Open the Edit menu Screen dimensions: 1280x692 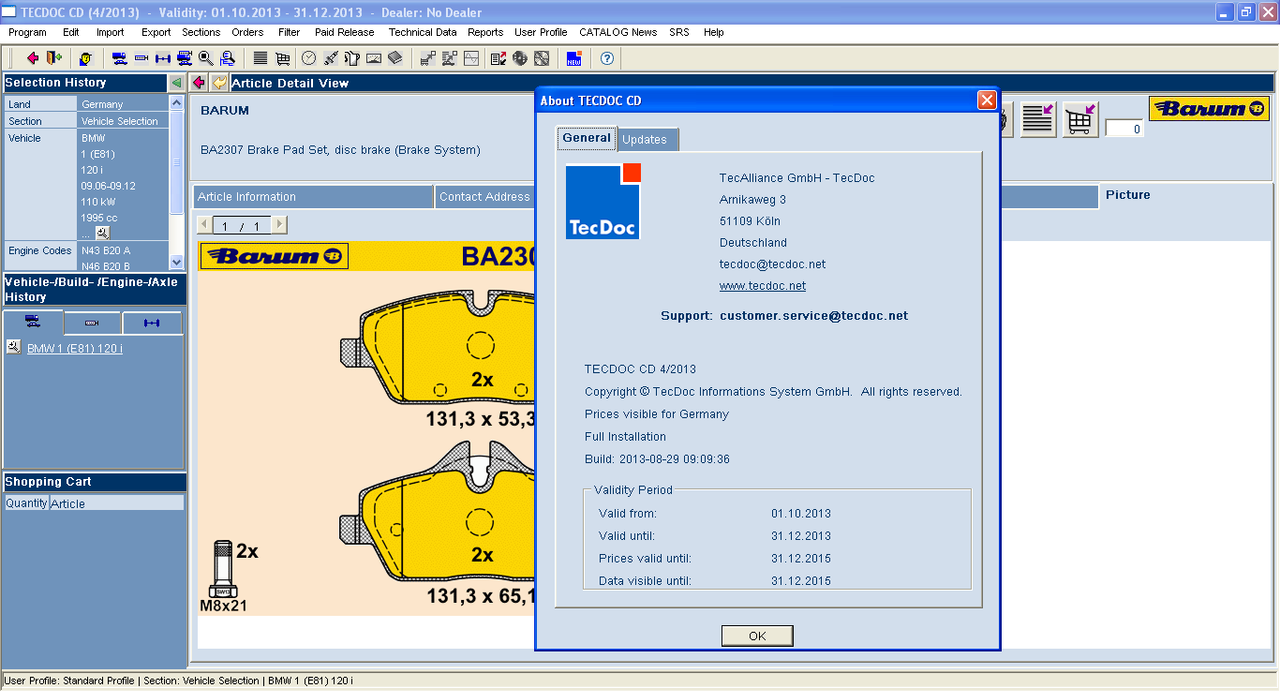pyautogui.click(x=71, y=32)
